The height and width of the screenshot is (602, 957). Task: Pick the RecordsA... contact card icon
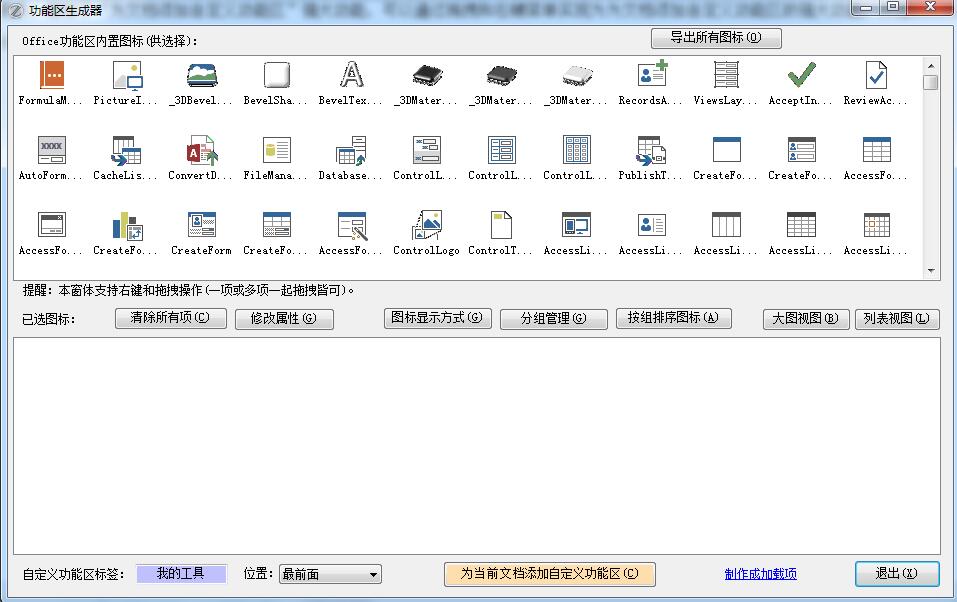(x=651, y=75)
